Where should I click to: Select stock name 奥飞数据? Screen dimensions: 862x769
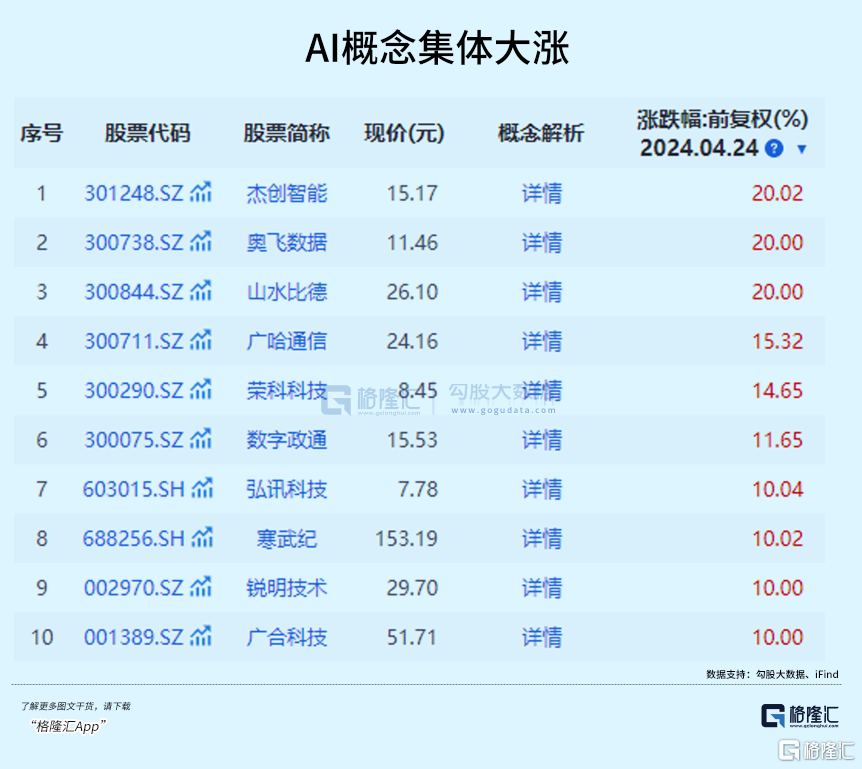[x=286, y=242]
